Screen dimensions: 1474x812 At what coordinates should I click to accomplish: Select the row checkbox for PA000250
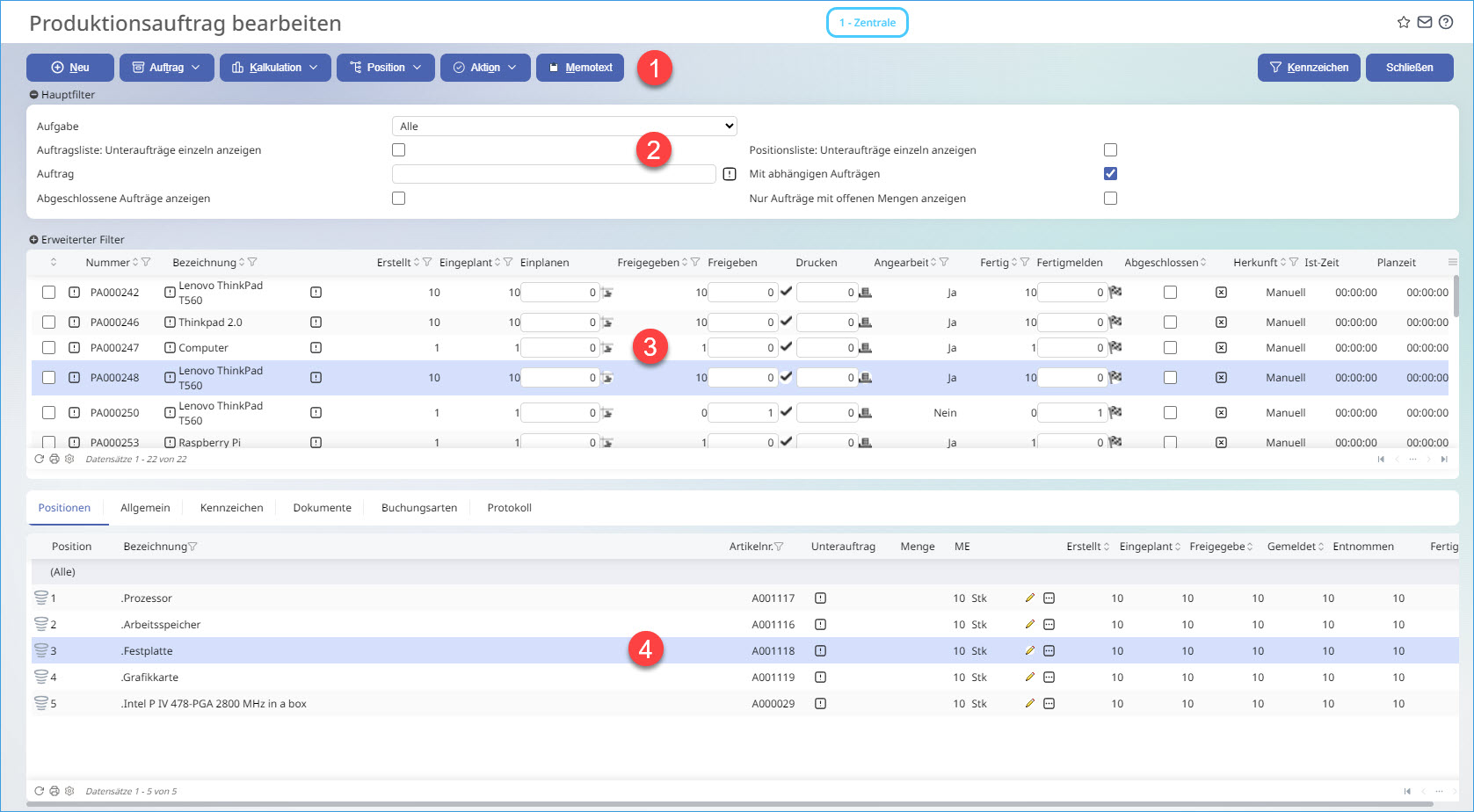[x=49, y=413]
